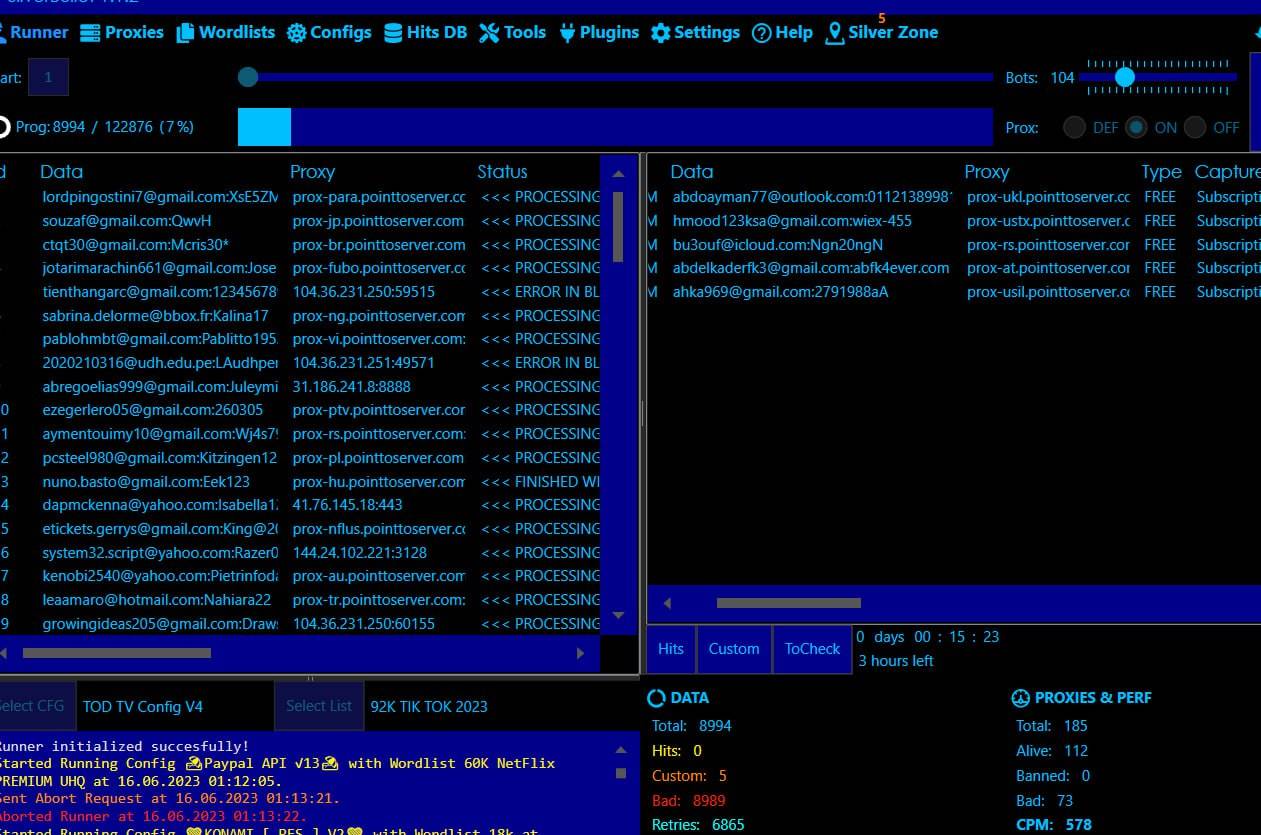
Task: Click the Tools wrench icon
Action: click(x=489, y=33)
